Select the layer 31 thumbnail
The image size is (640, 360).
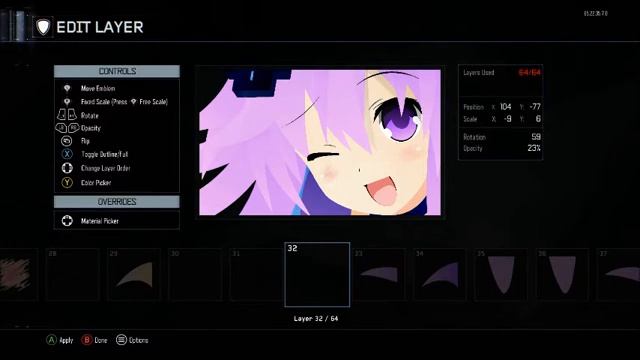point(256,274)
